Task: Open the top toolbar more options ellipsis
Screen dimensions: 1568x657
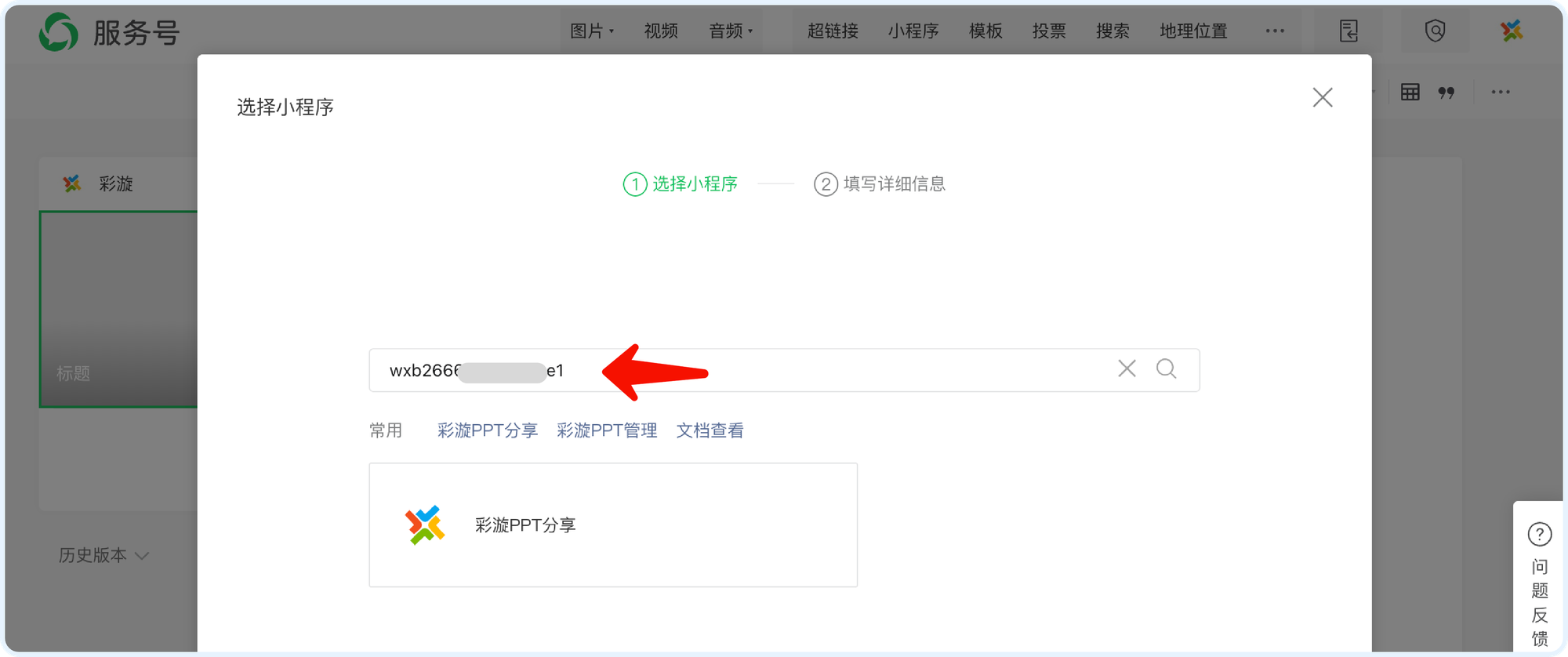Action: click(x=1275, y=31)
